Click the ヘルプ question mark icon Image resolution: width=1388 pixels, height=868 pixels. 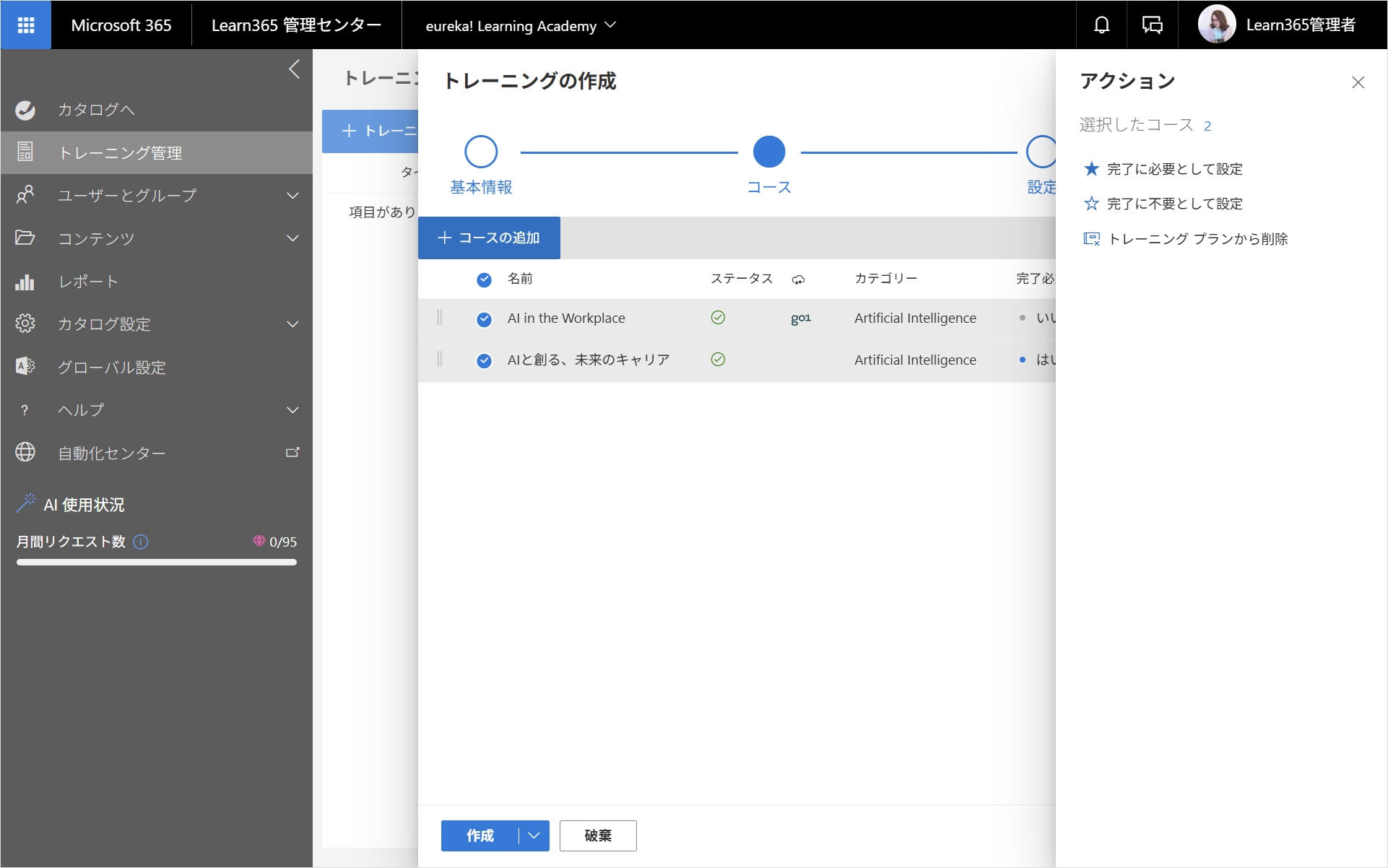(25, 410)
